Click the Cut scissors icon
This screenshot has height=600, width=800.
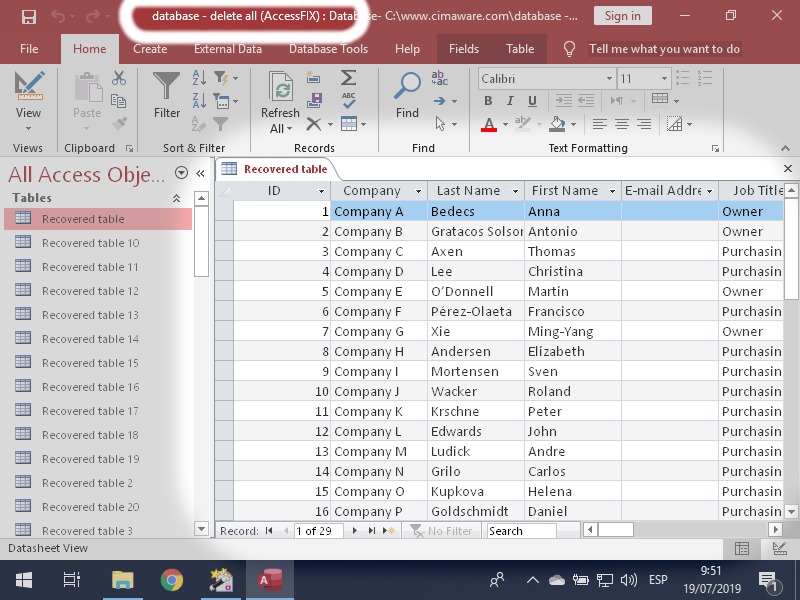click(x=119, y=78)
